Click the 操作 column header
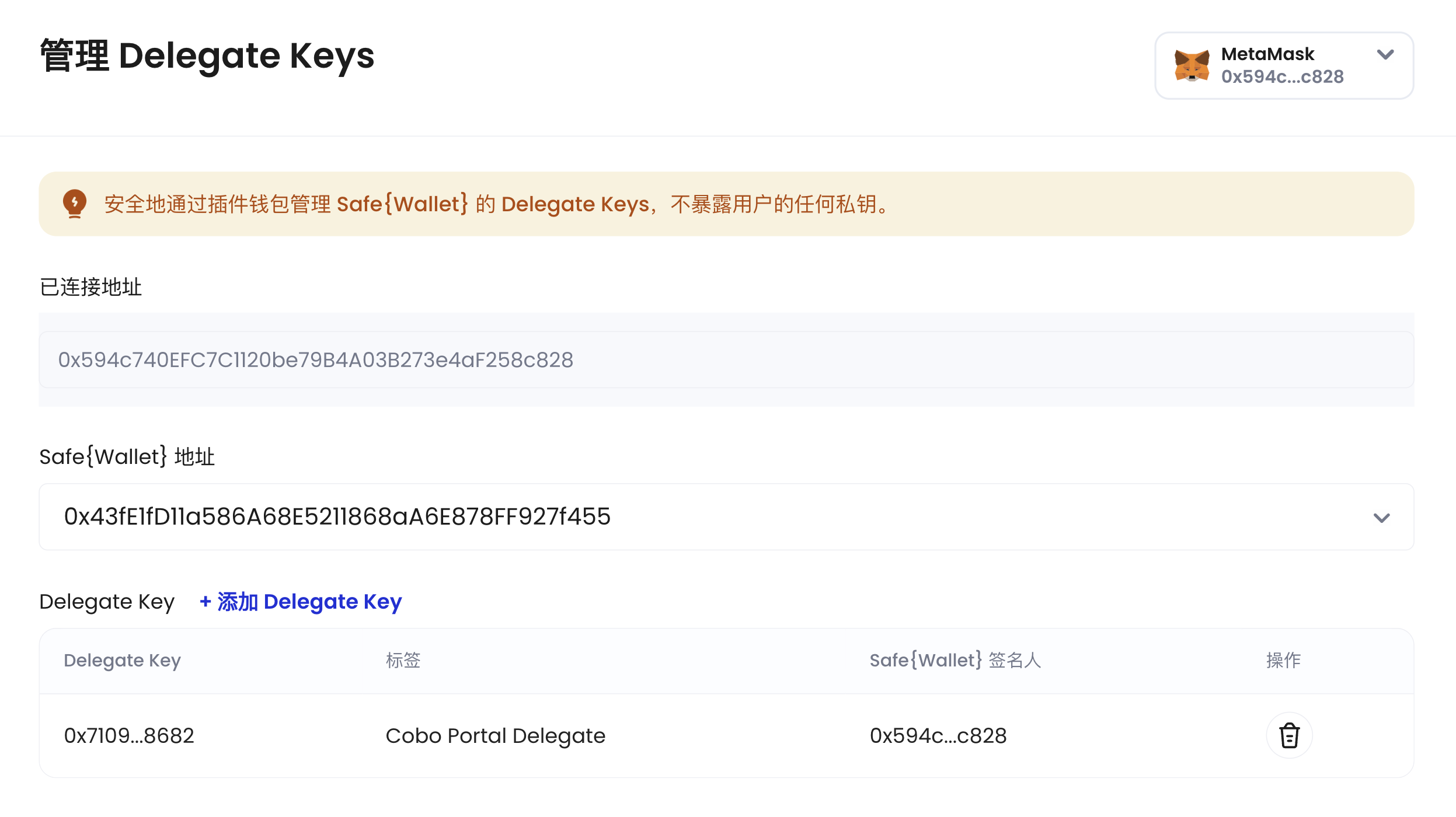 click(x=1283, y=660)
